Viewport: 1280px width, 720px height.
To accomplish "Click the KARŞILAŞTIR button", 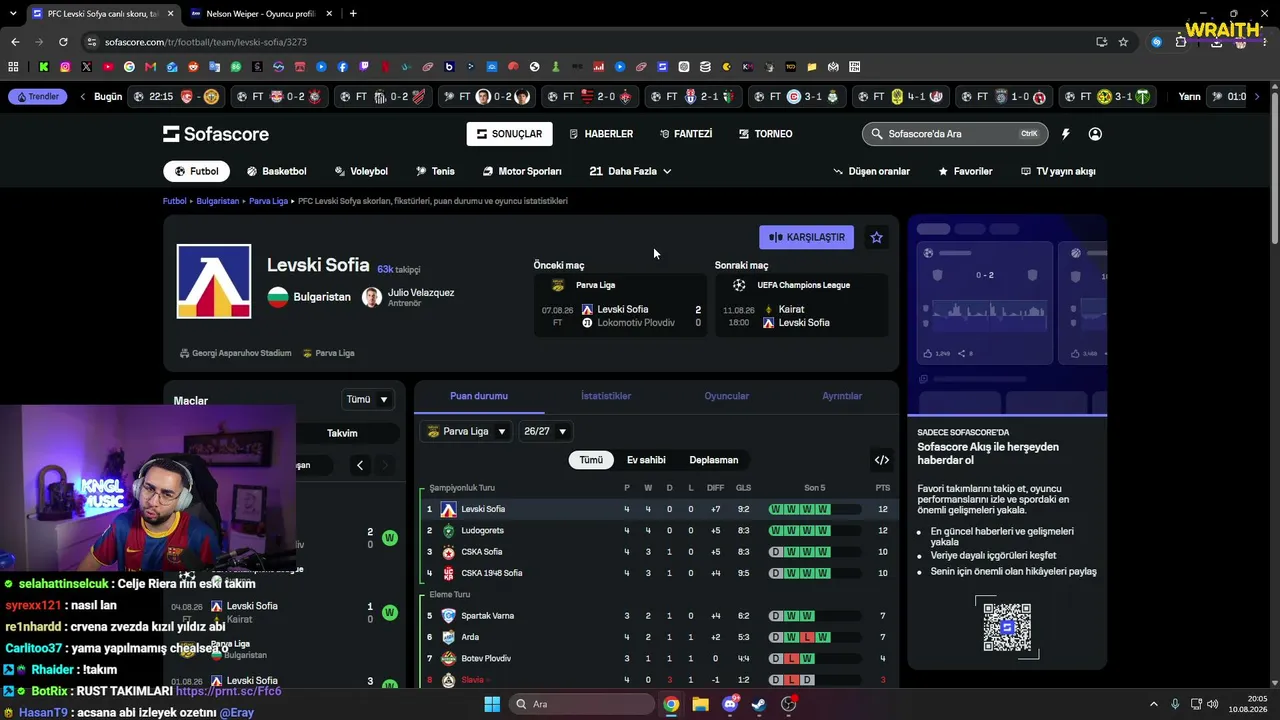I will pyautogui.click(x=806, y=237).
